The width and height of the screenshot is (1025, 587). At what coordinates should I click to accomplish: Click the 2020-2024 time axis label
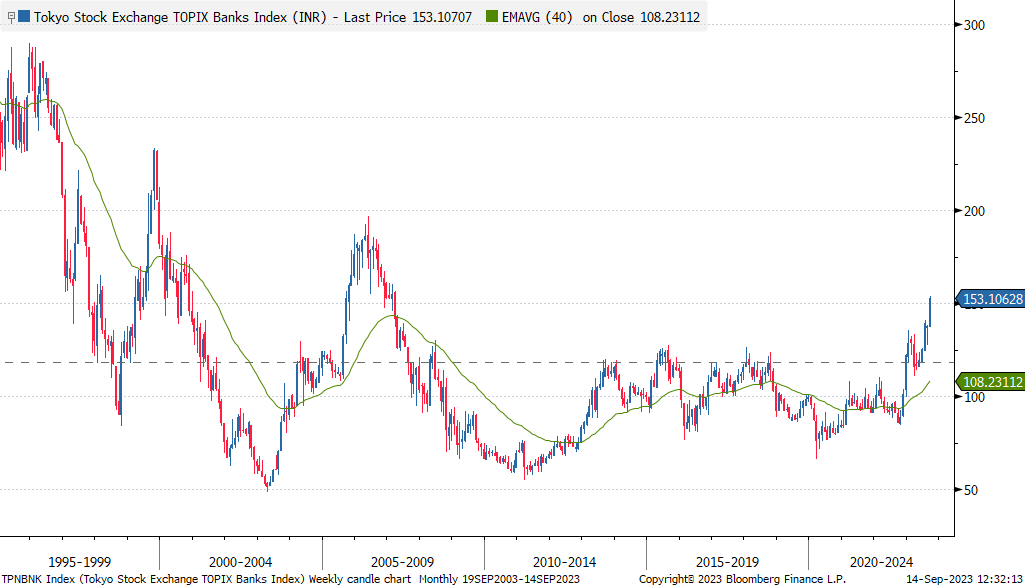pos(881,562)
